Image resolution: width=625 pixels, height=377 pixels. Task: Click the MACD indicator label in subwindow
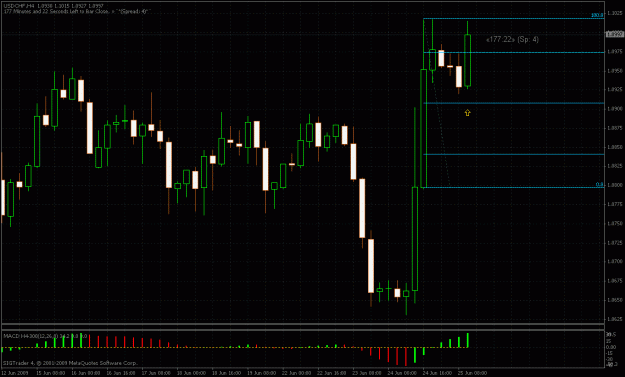[x=45, y=336]
